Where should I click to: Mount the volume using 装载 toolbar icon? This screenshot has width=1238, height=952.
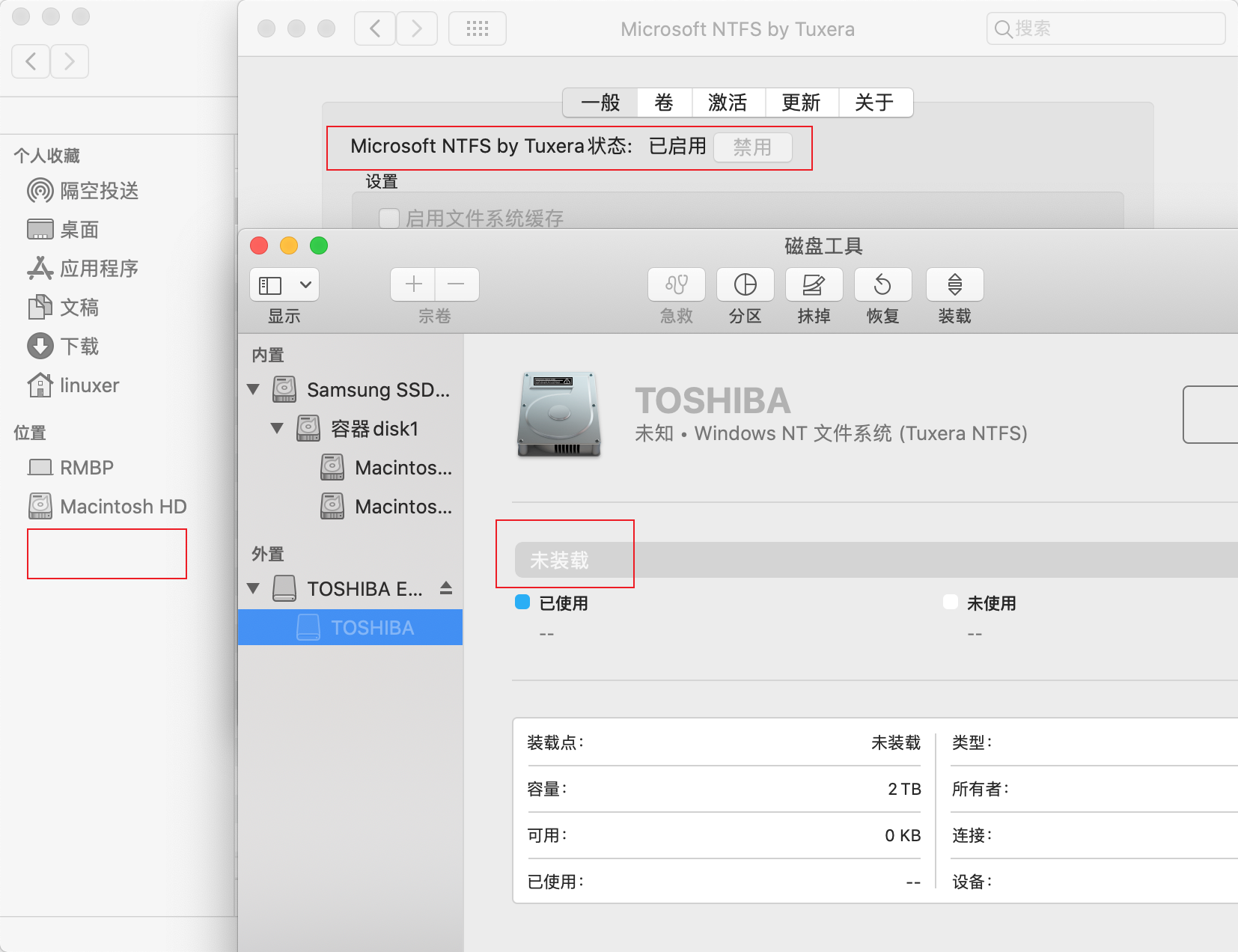(954, 296)
